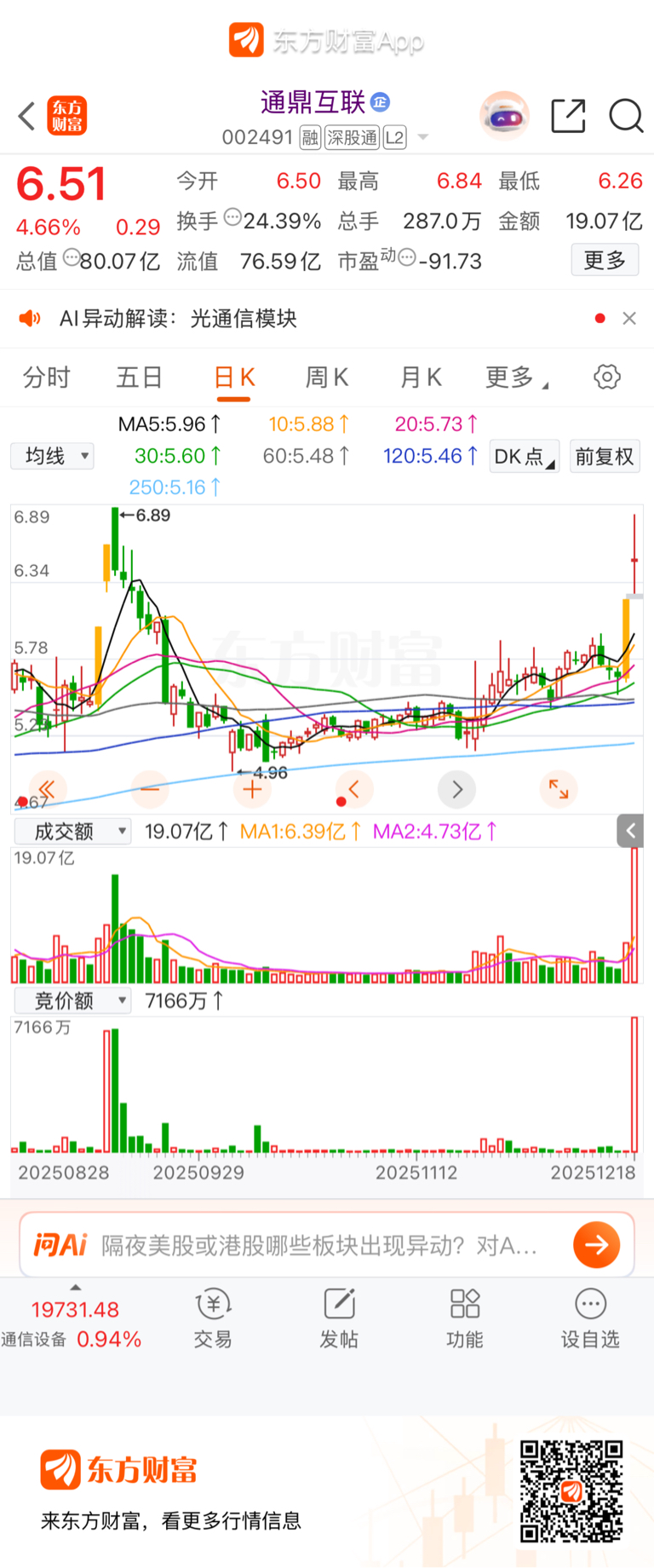Click the 20251112 date marker
Viewport: 654px width, 1568px height.
[x=416, y=1173]
